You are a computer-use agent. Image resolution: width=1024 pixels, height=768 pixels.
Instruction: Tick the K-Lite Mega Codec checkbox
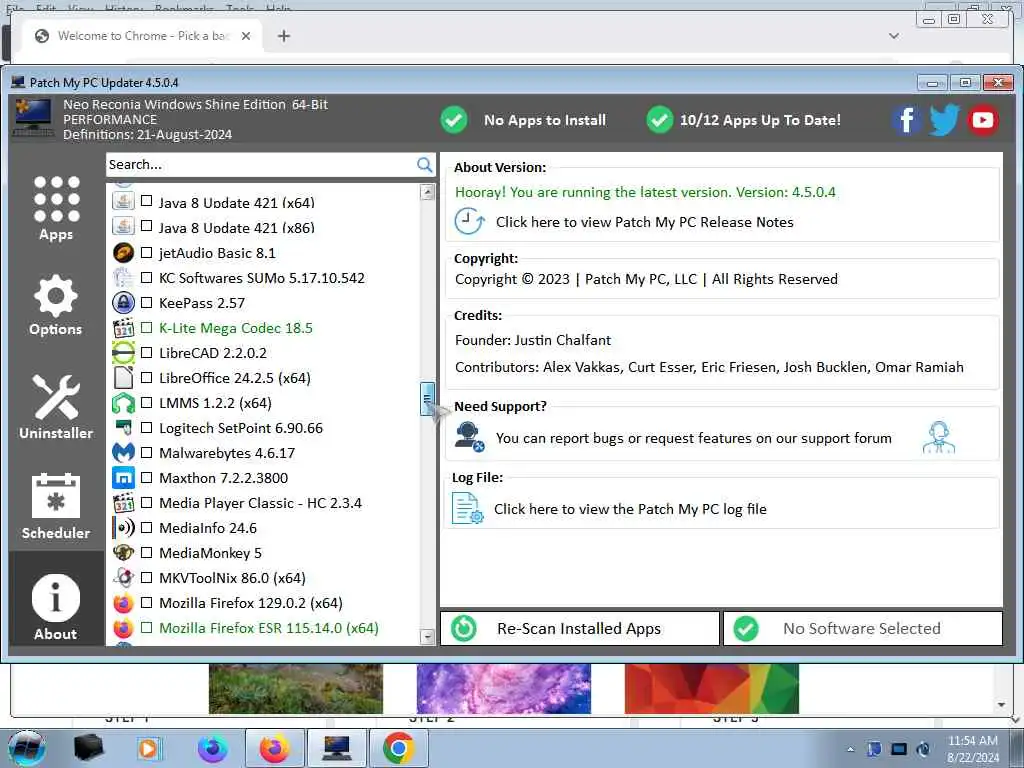point(146,328)
